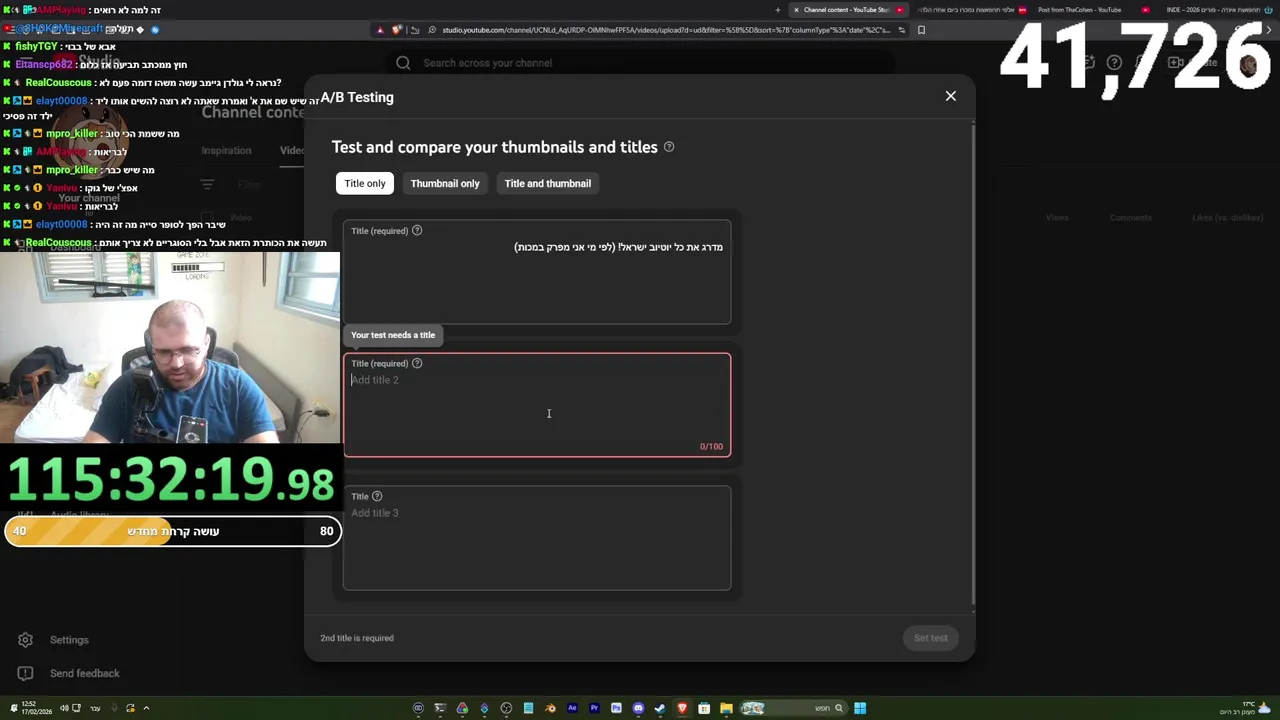The width and height of the screenshot is (1280, 720).
Task: Open File Explorer from taskbar
Action: [x=726, y=708]
